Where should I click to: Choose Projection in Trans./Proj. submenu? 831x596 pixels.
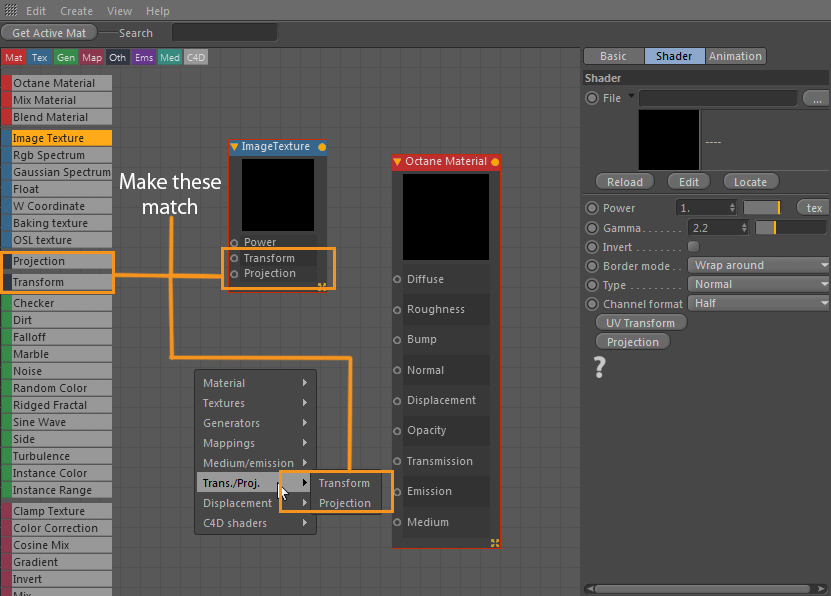coord(344,503)
